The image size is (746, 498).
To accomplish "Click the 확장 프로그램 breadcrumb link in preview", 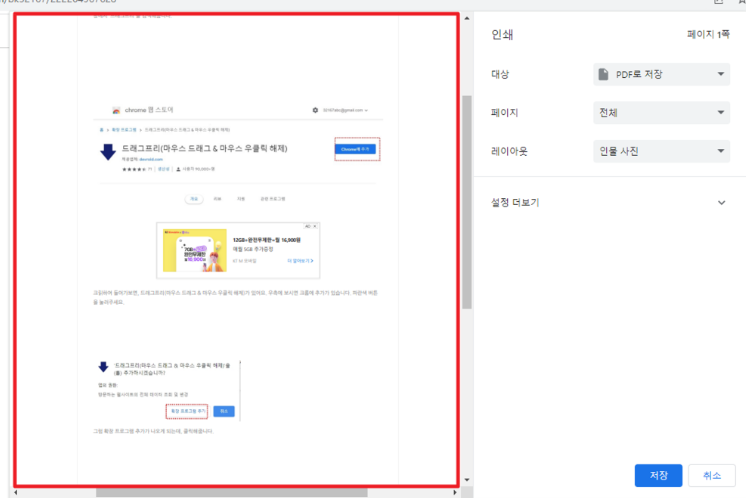I will 124,129.
